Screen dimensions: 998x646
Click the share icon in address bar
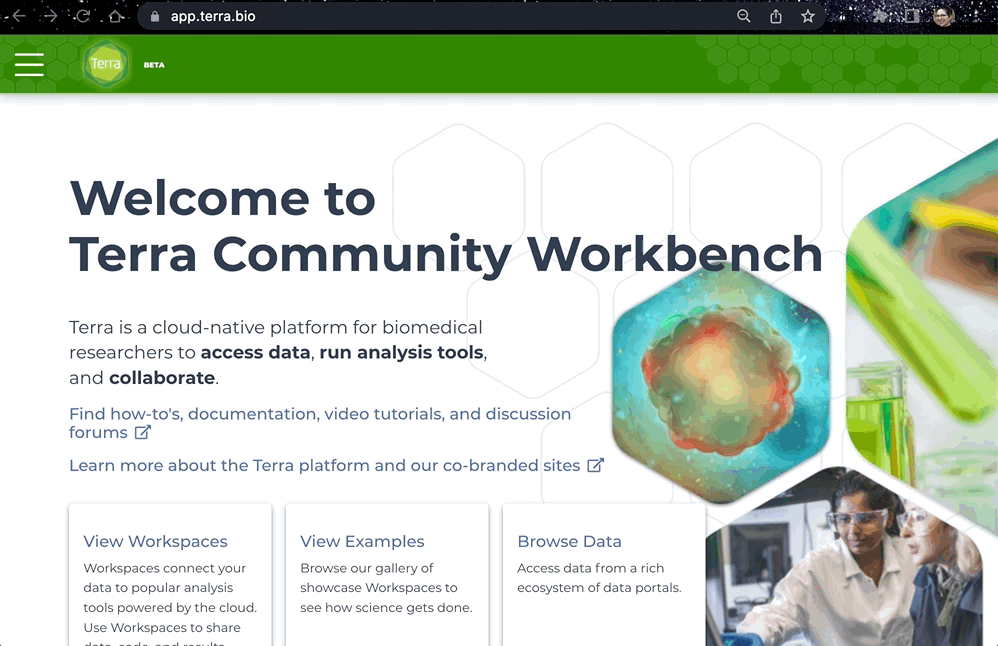(x=776, y=17)
